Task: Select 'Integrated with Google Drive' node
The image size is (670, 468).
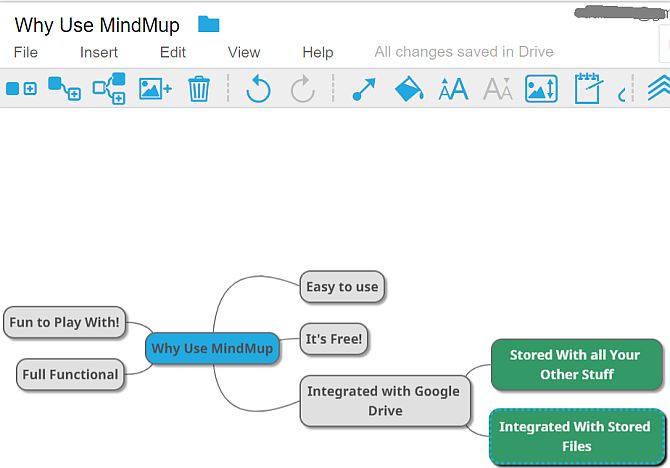Action: [x=385, y=401]
